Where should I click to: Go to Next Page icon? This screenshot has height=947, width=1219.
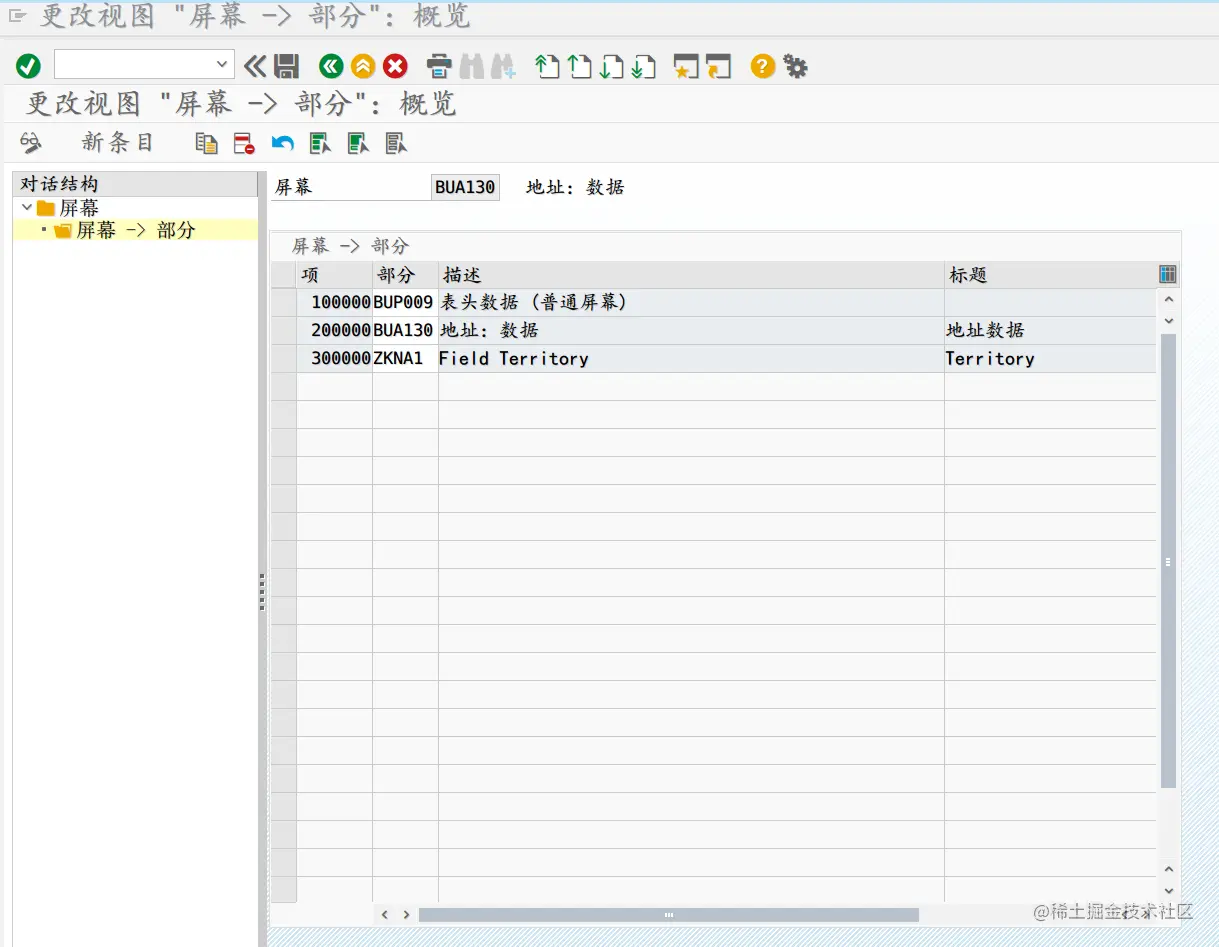[611, 67]
